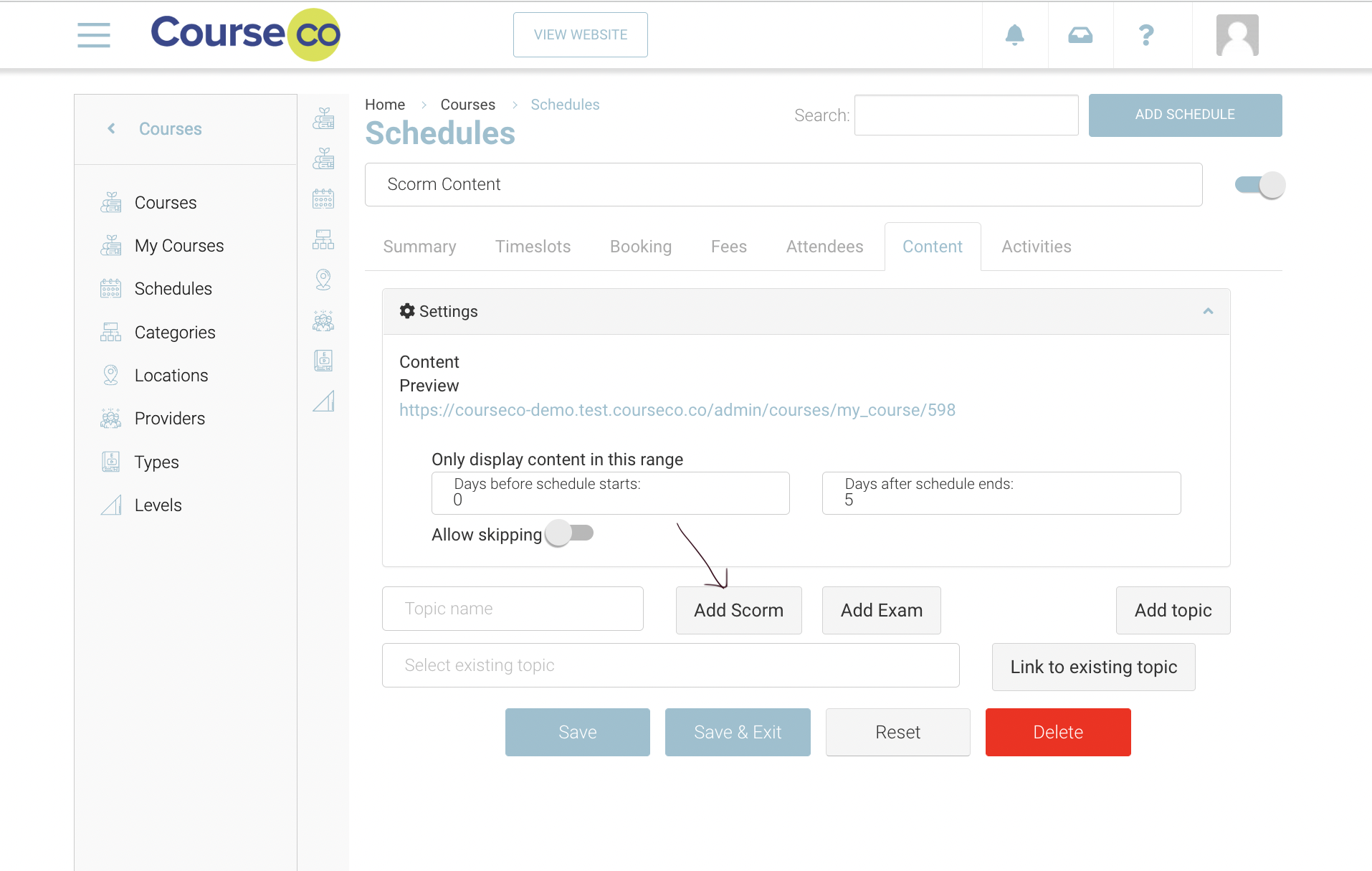The image size is (1372, 871).
Task: Open the user profile avatar
Action: coord(1237,34)
